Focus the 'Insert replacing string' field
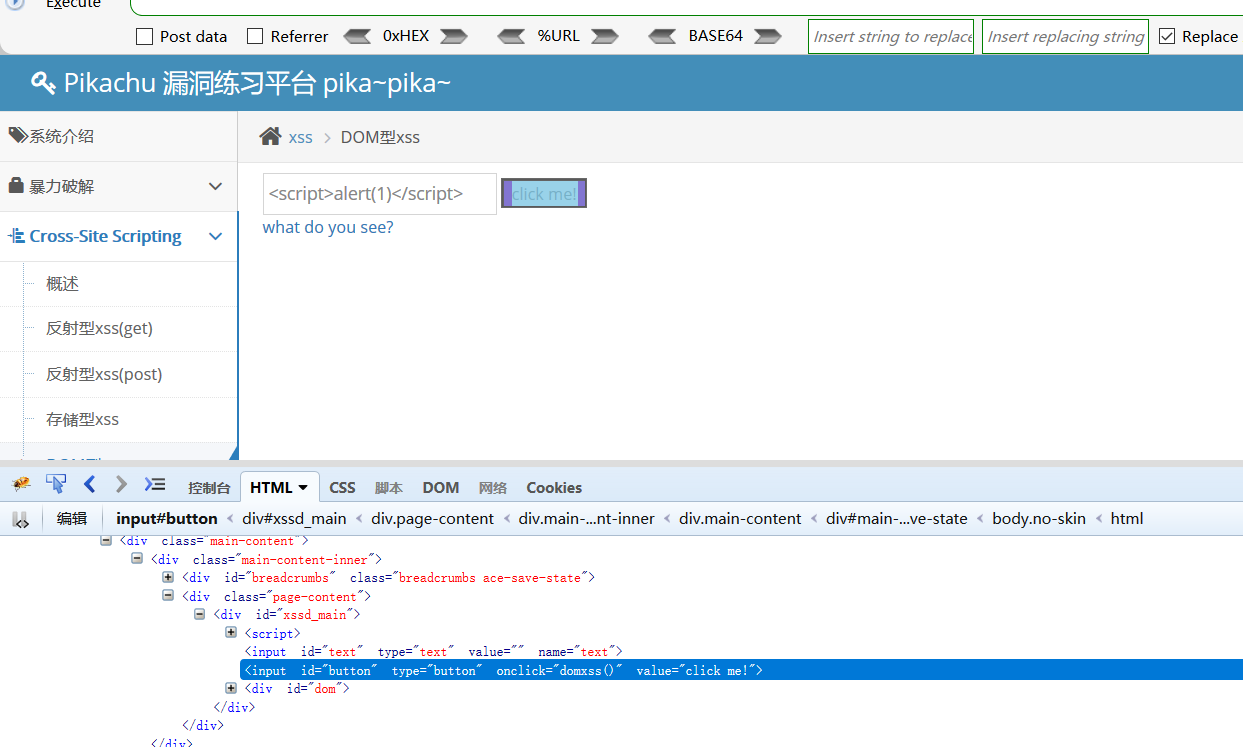 (x=1065, y=36)
